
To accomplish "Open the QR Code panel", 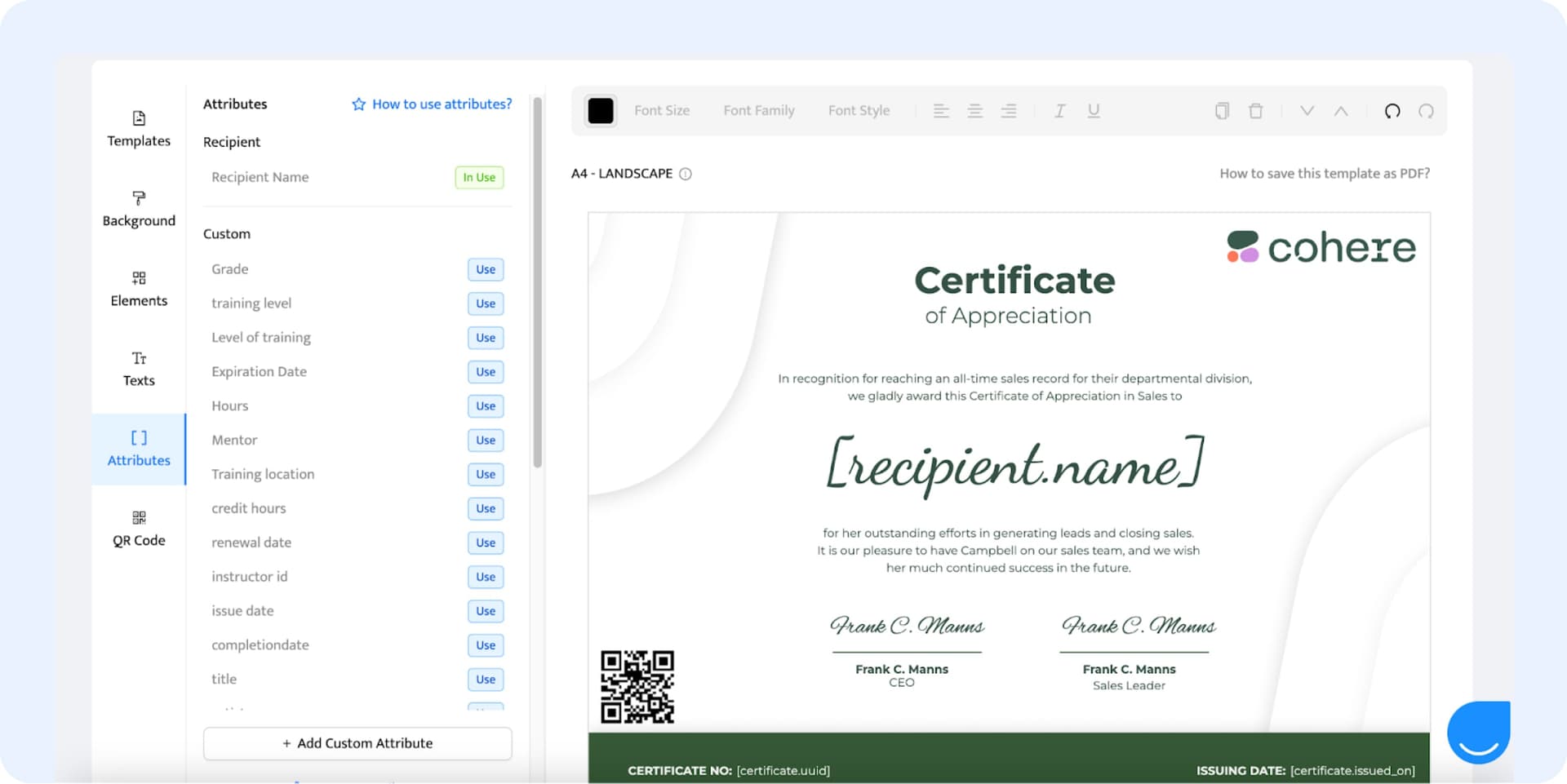I will coord(137,527).
